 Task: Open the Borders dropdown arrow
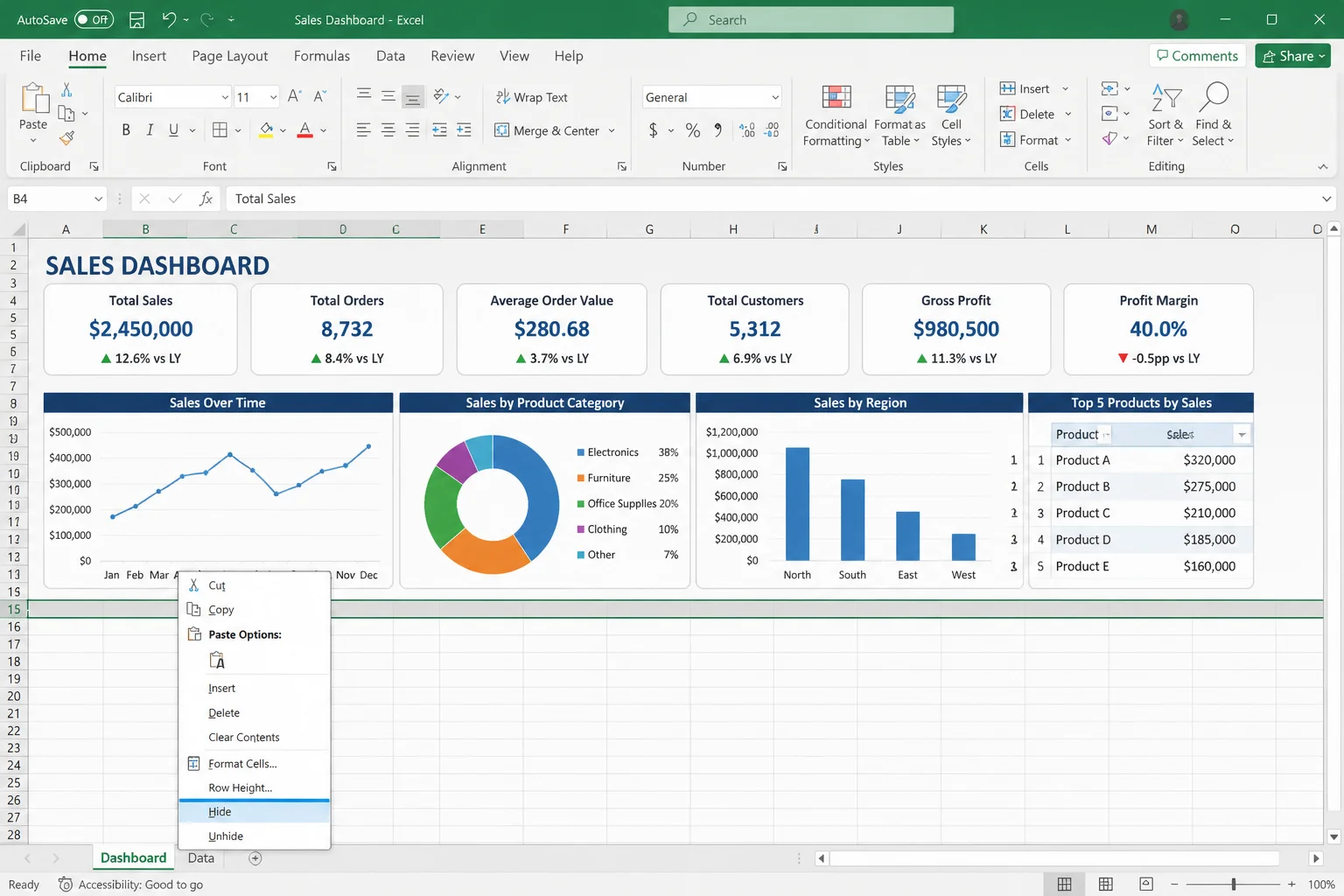tap(238, 131)
